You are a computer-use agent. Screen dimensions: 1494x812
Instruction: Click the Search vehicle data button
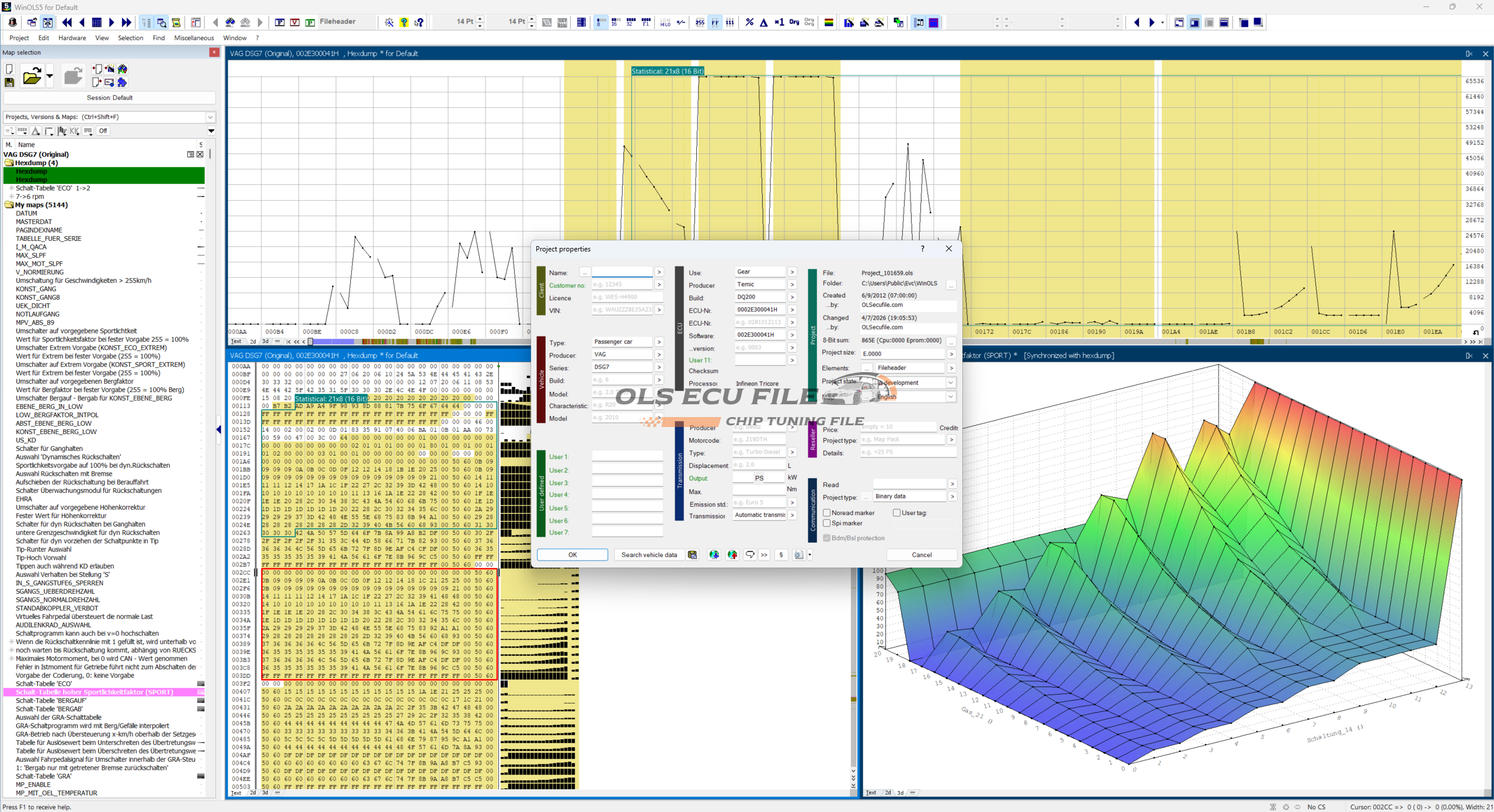pos(649,555)
